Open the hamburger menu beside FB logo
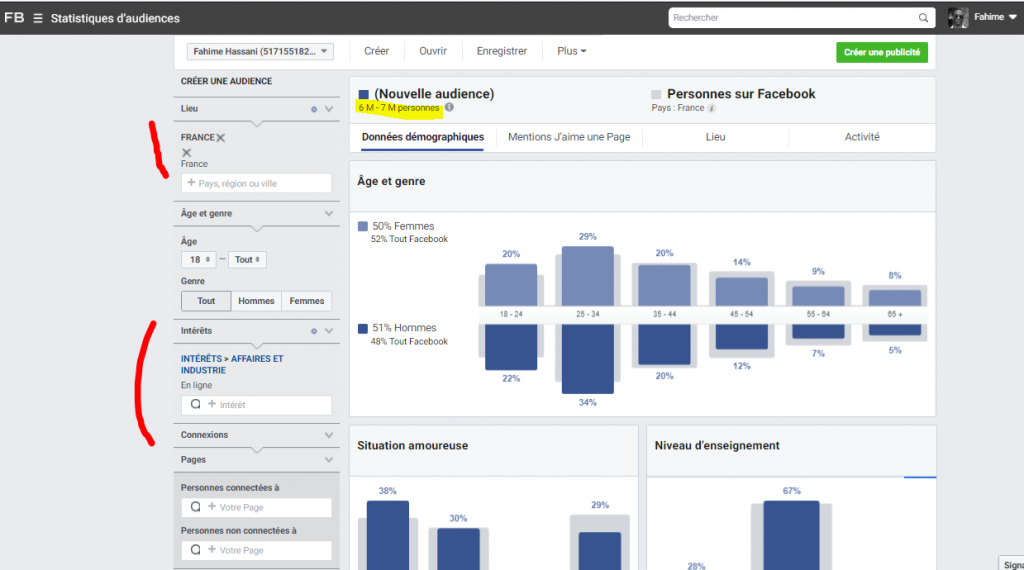The width and height of the screenshot is (1024, 570). (38, 18)
